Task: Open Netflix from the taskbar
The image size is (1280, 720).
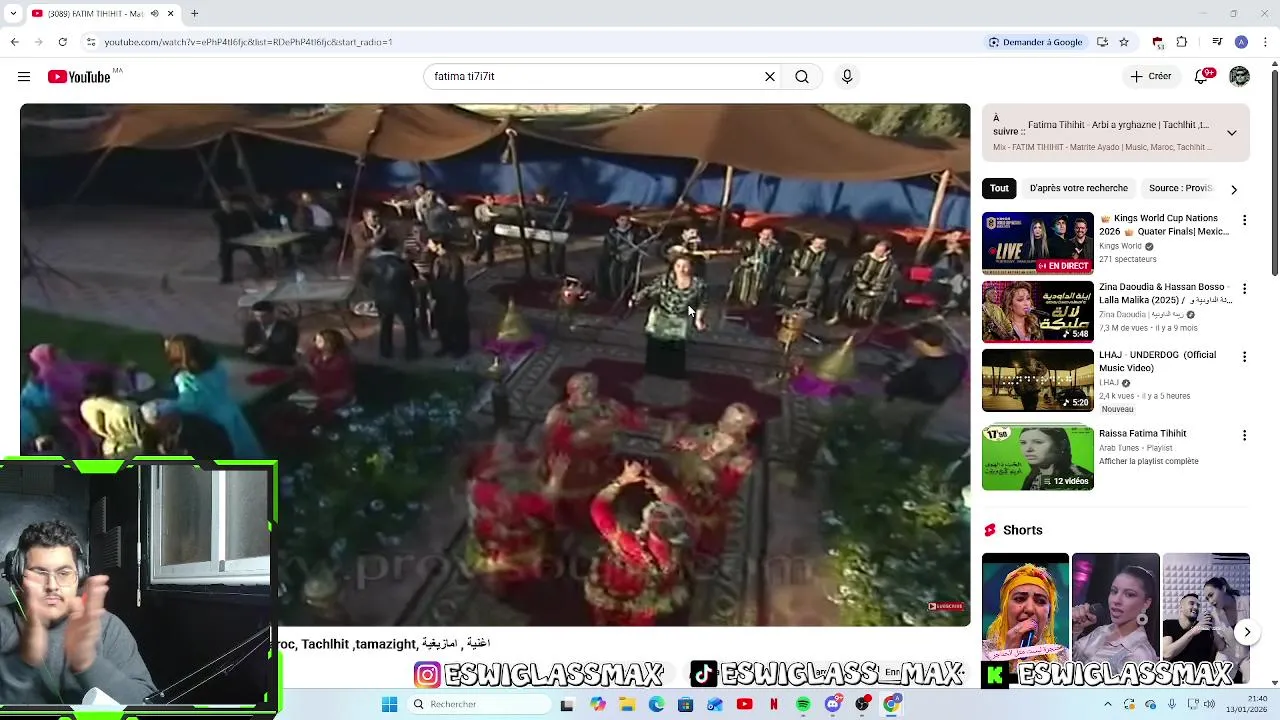Action: pos(774,704)
